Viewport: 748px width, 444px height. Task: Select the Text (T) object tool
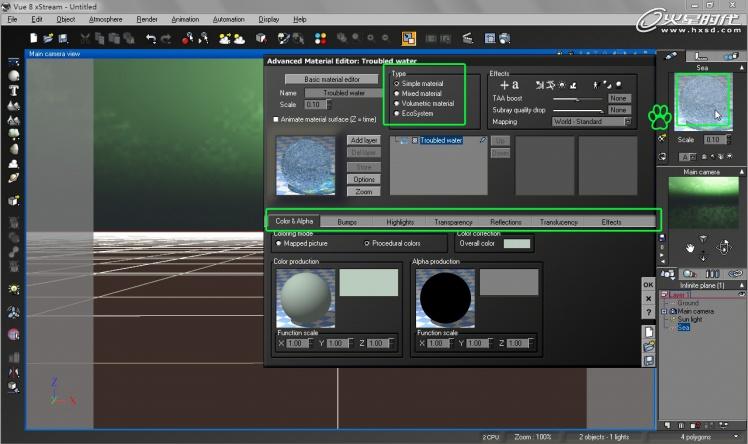pyautogui.click(x=13, y=91)
